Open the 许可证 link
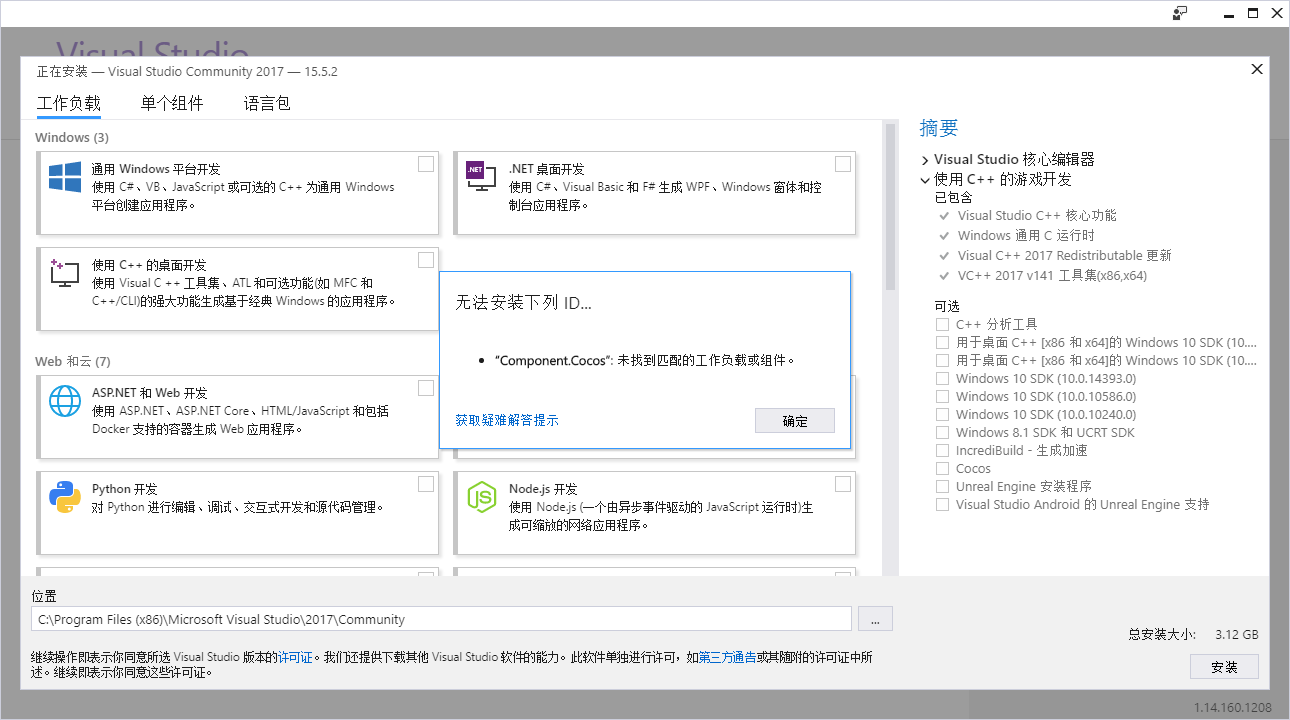The image size is (1290, 720). click(296, 657)
